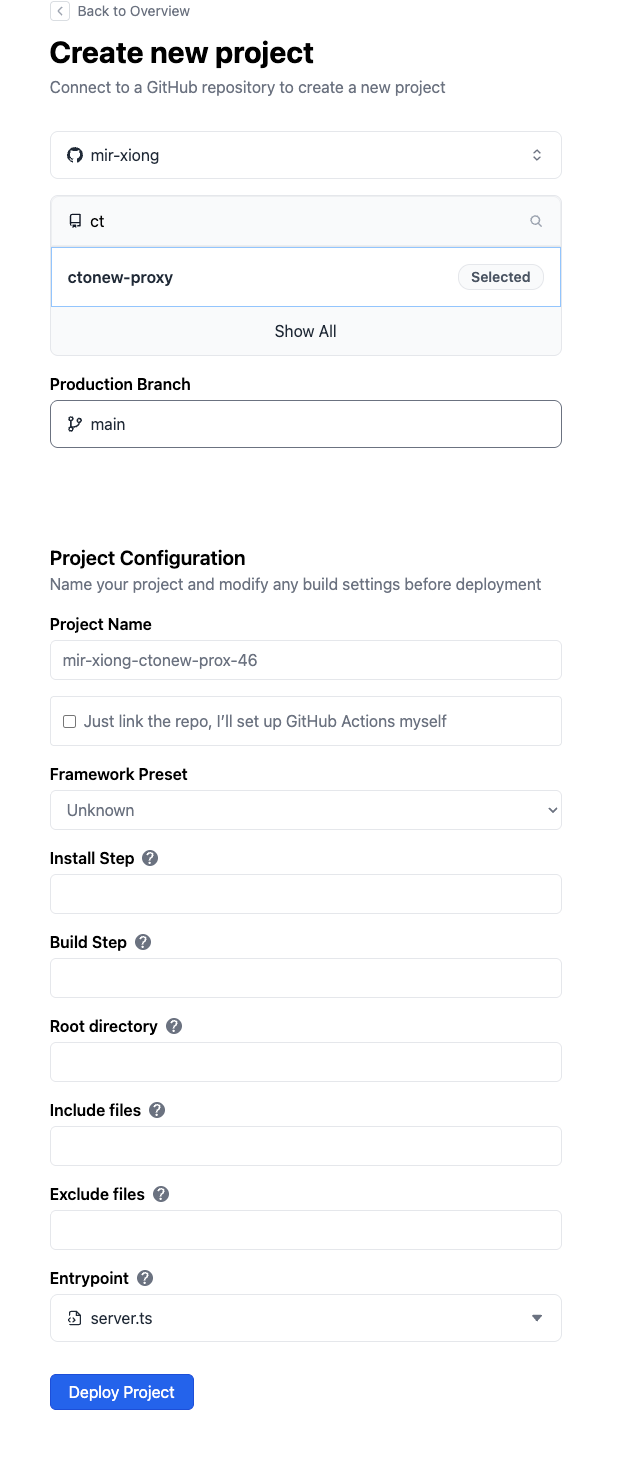Click the back arrow icon near Back to Overview
Screen dimensions: 640x1467
(x=60, y=11)
